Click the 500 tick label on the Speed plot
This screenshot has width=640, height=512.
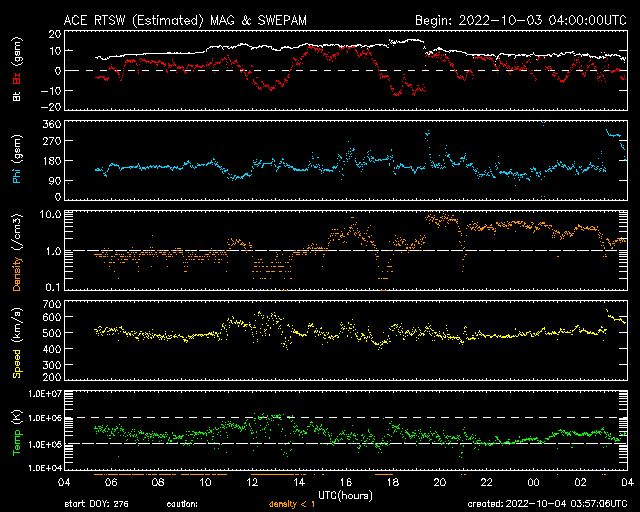click(52, 333)
